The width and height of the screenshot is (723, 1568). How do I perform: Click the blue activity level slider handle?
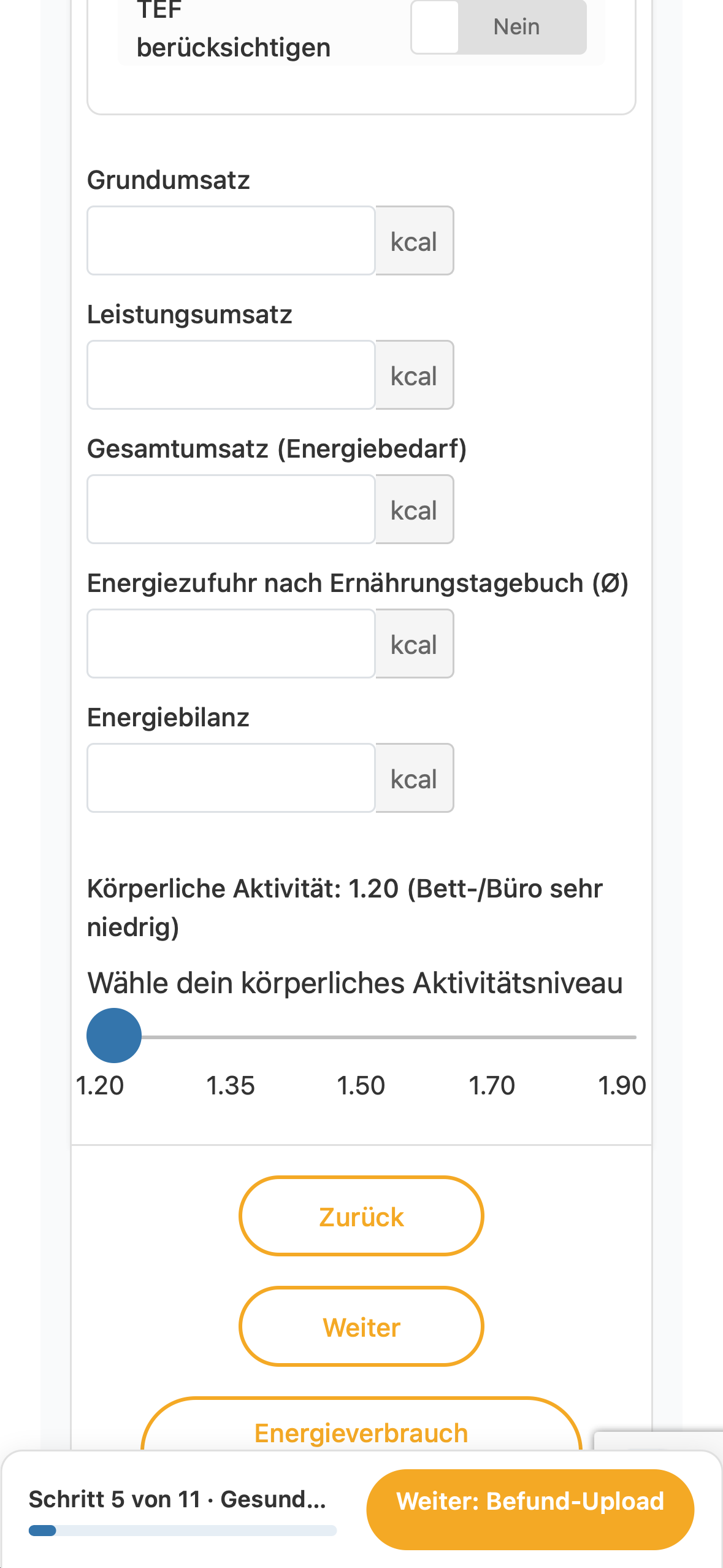pyautogui.click(x=114, y=1036)
